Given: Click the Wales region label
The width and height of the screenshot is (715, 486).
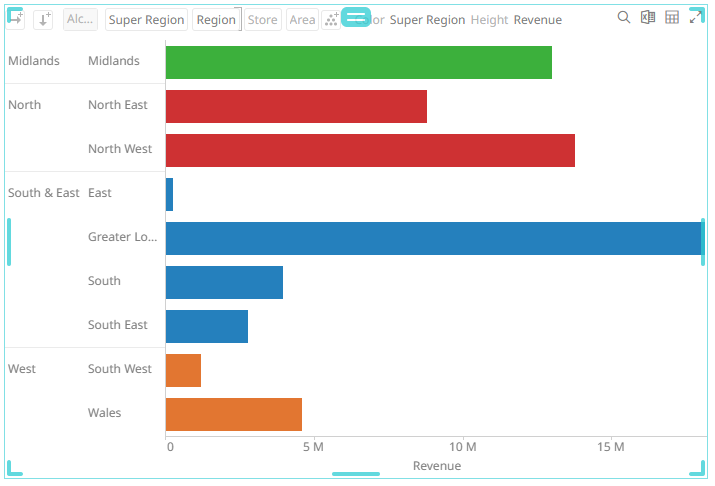Looking at the screenshot, I should click(104, 413).
